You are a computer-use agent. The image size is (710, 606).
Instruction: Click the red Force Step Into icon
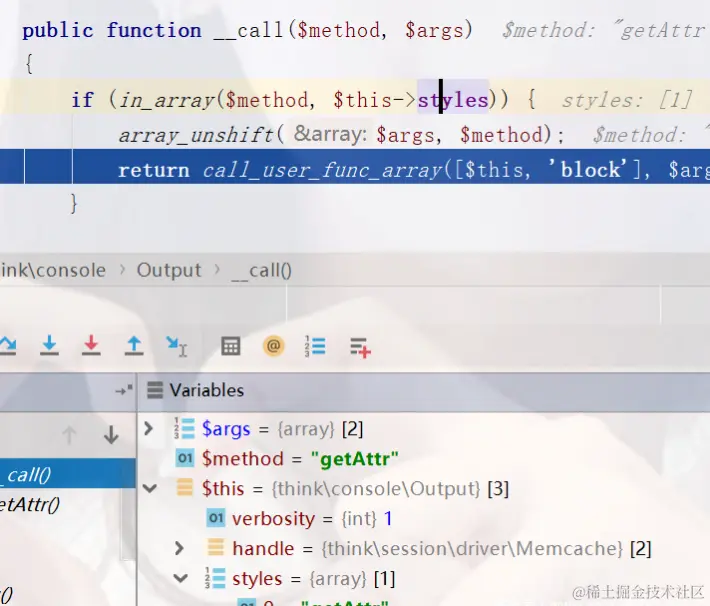(x=91, y=346)
